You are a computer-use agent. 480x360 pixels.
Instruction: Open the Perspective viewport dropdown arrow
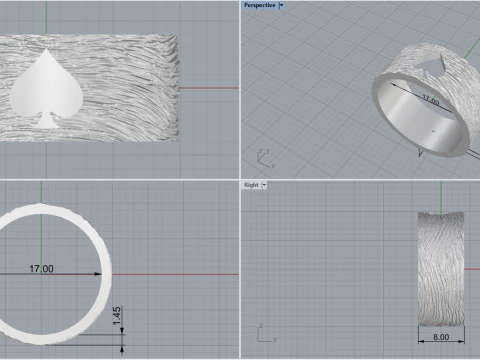tap(281, 5)
